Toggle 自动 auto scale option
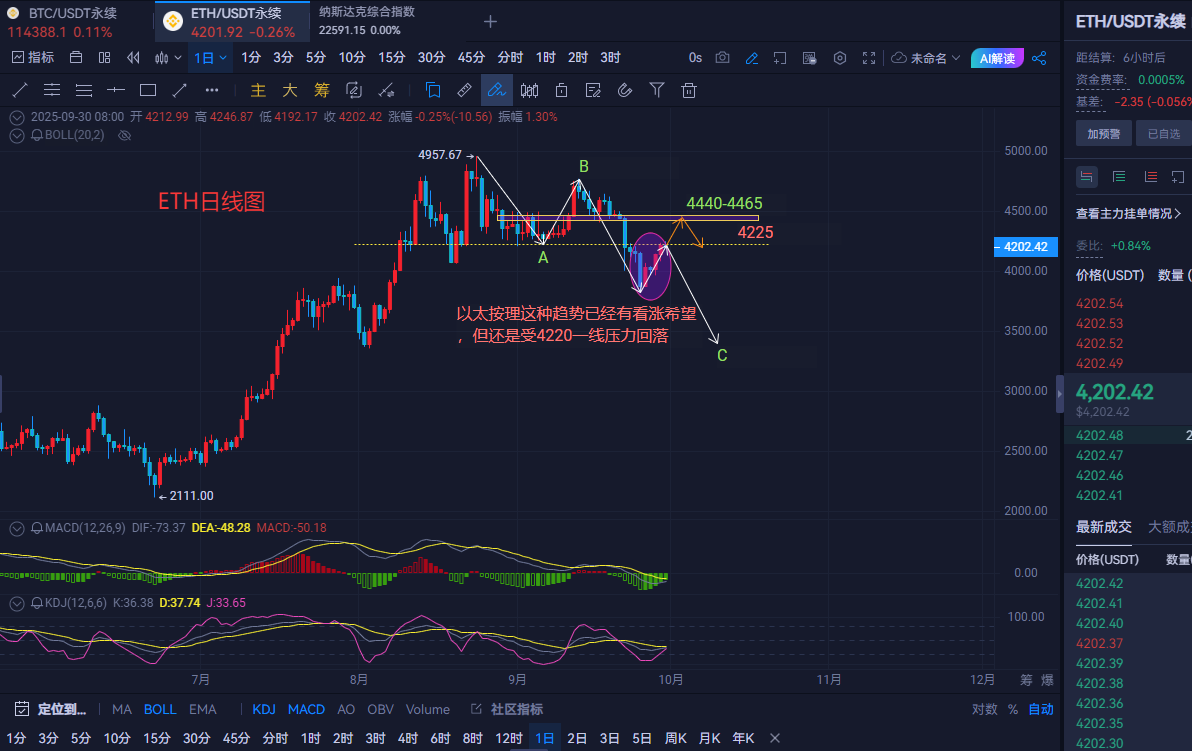This screenshot has height=751, width=1192. (1041, 709)
